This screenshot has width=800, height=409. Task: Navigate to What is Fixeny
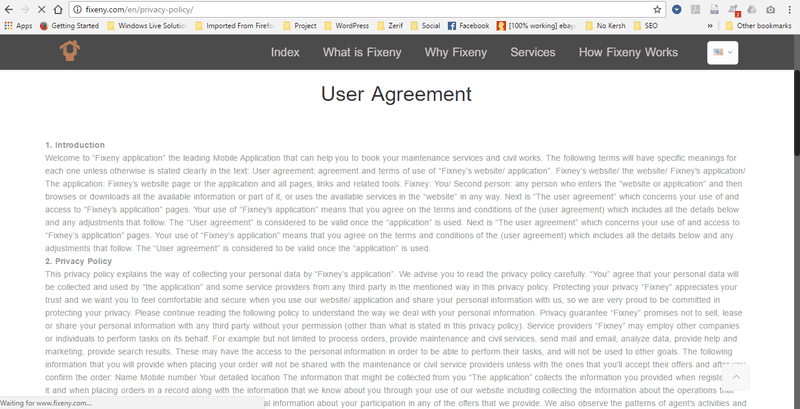pyautogui.click(x=362, y=52)
